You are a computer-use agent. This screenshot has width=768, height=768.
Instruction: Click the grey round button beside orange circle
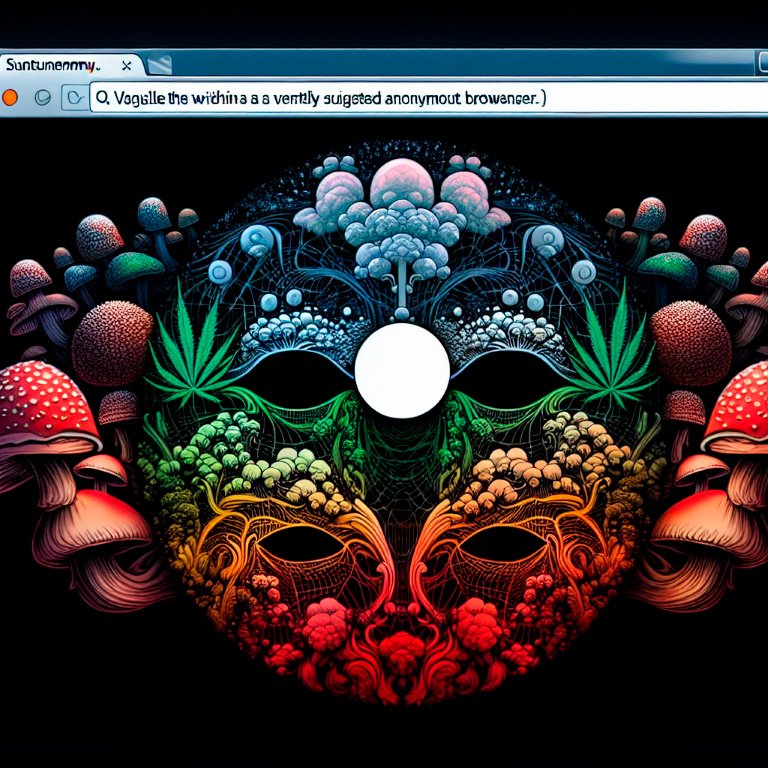click(x=42, y=98)
